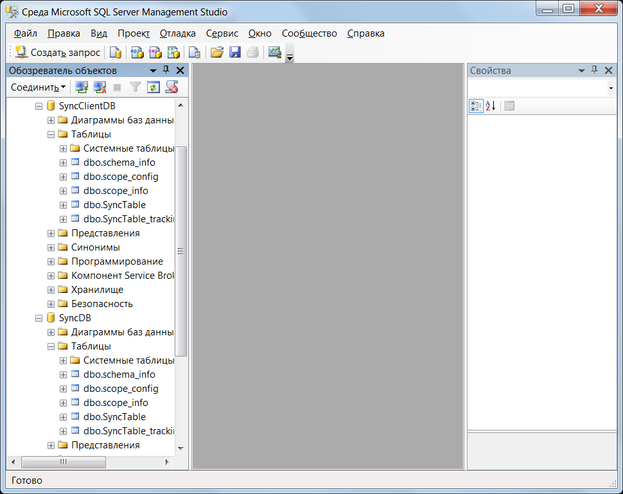The image size is (623, 494).
Task: Click the disconnect server icon
Action: click(x=99, y=88)
